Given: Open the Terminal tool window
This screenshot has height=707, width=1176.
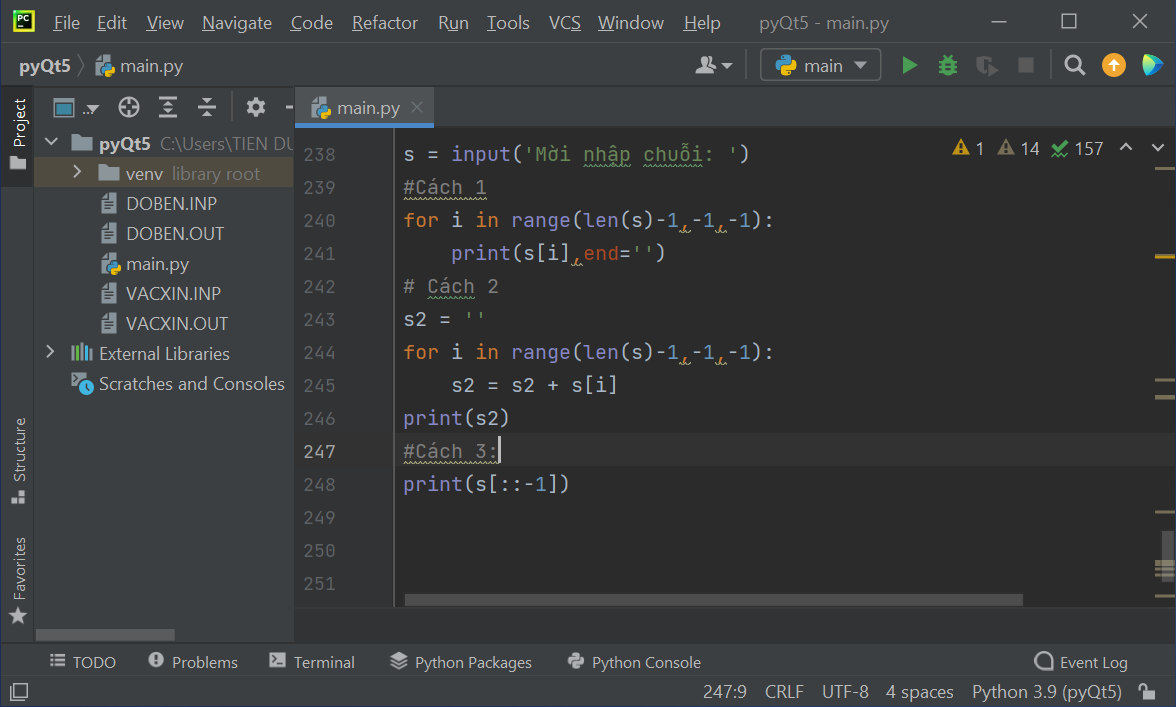Looking at the screenshot, I should 311,662.
